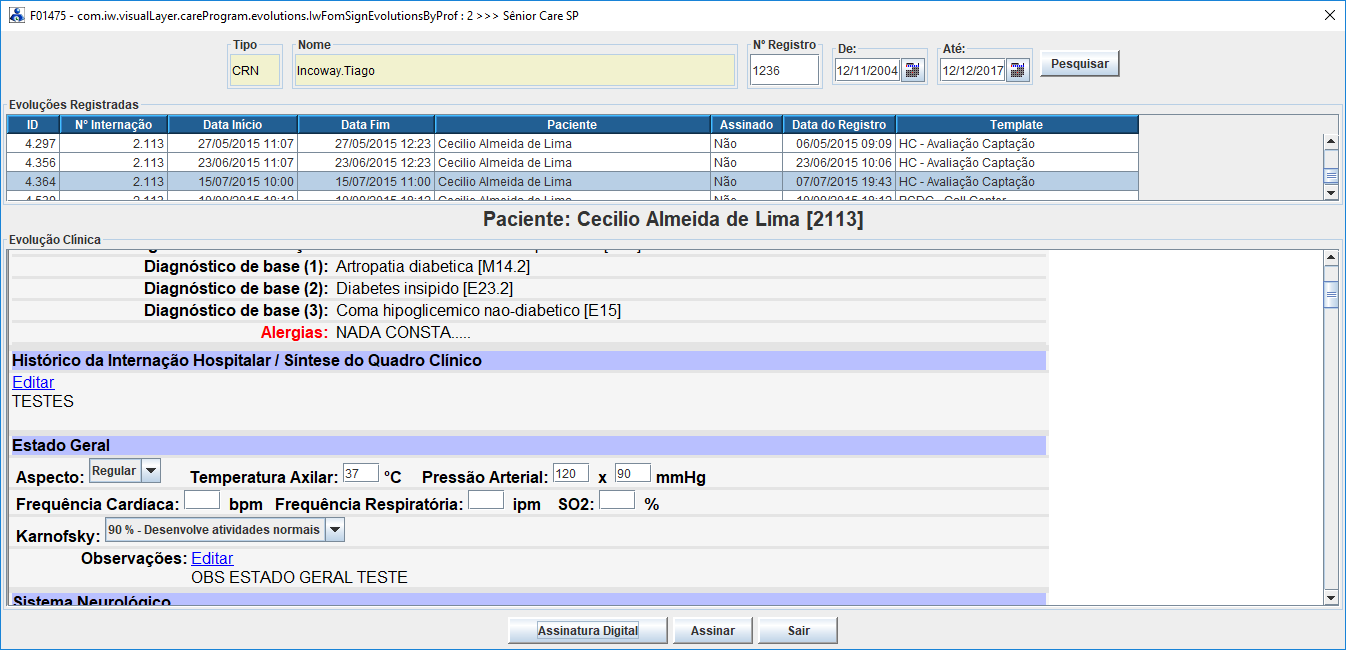Open the calendar picker beside the Até date
The width and height of the screenshot is (1346, 650).
(x=1018, y=70)
